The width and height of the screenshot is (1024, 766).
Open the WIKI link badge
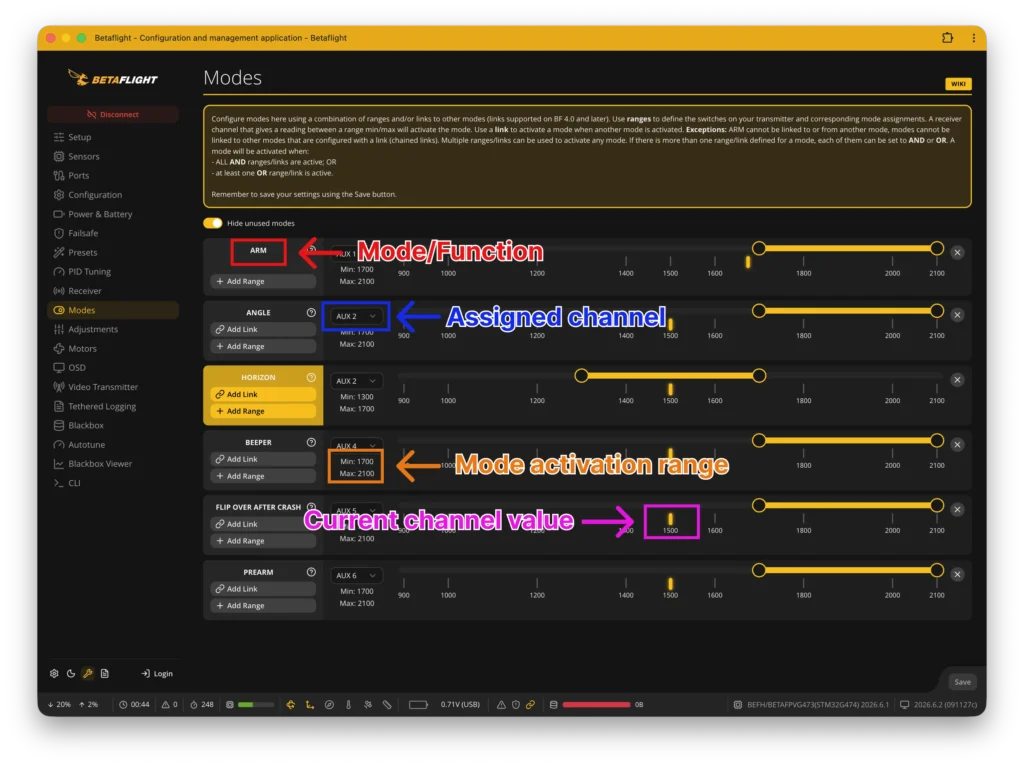click(x=958, y=84)
